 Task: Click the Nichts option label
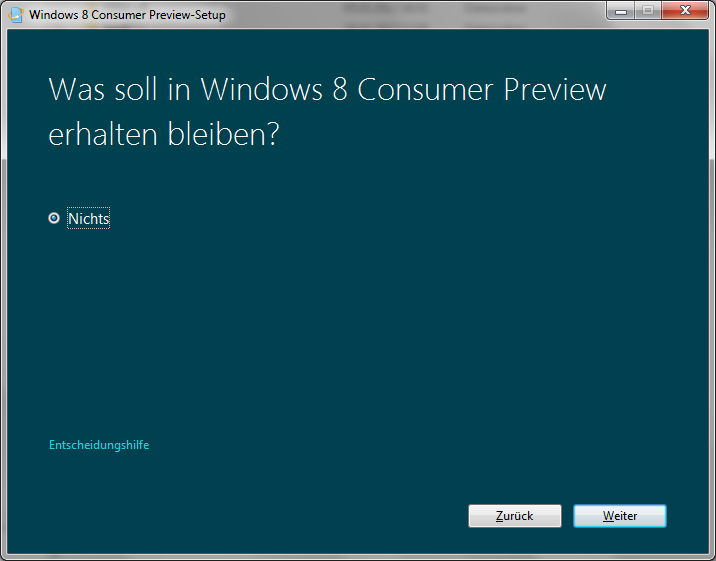(x=89, y=219)
